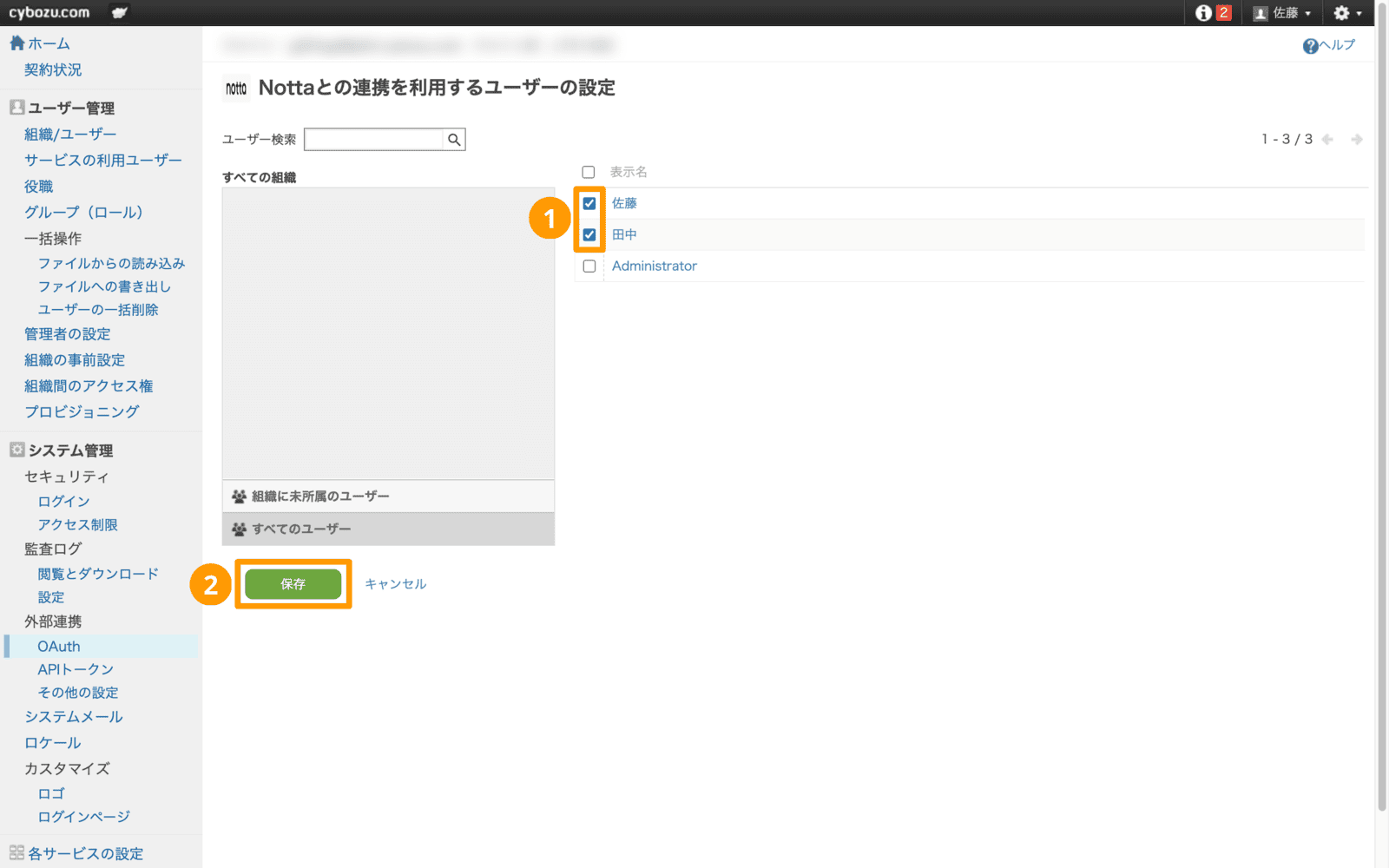Toggle the select-all 表示名 checkbox
Viewport: 1389px width, 868px height.
tap(589, 172)
